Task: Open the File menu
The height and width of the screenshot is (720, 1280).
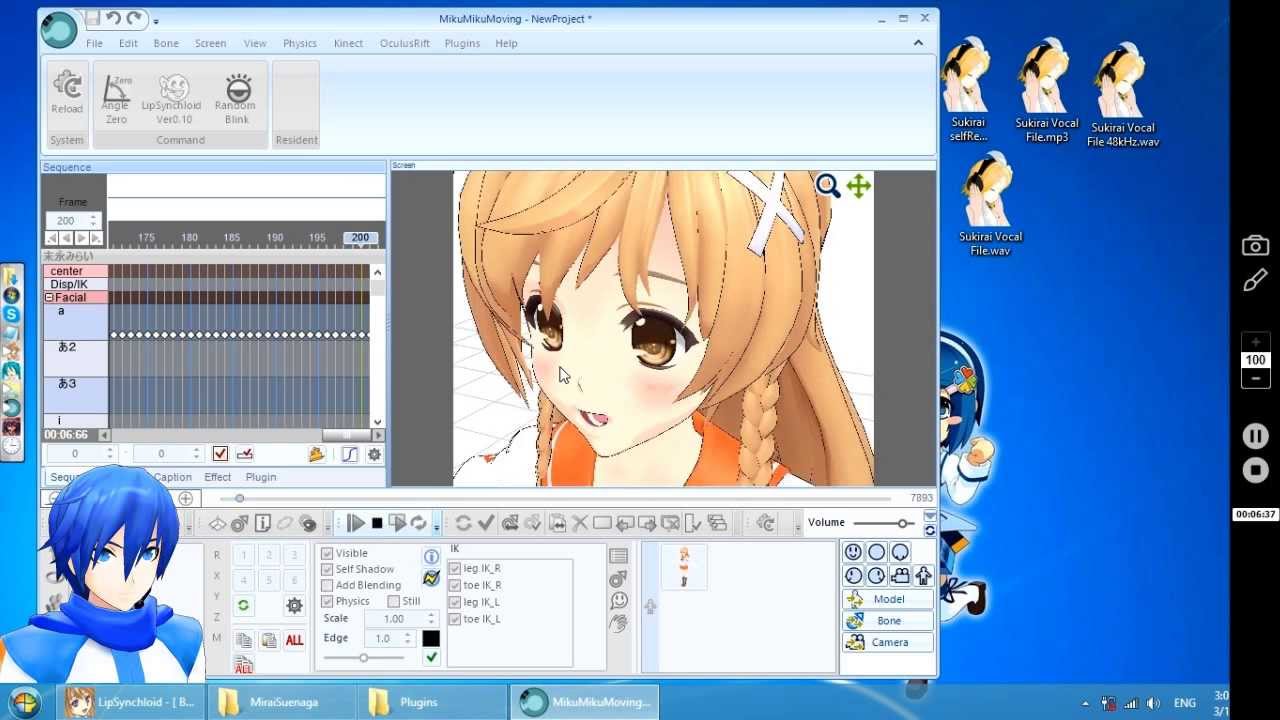Action: click(x=94, y=43)
